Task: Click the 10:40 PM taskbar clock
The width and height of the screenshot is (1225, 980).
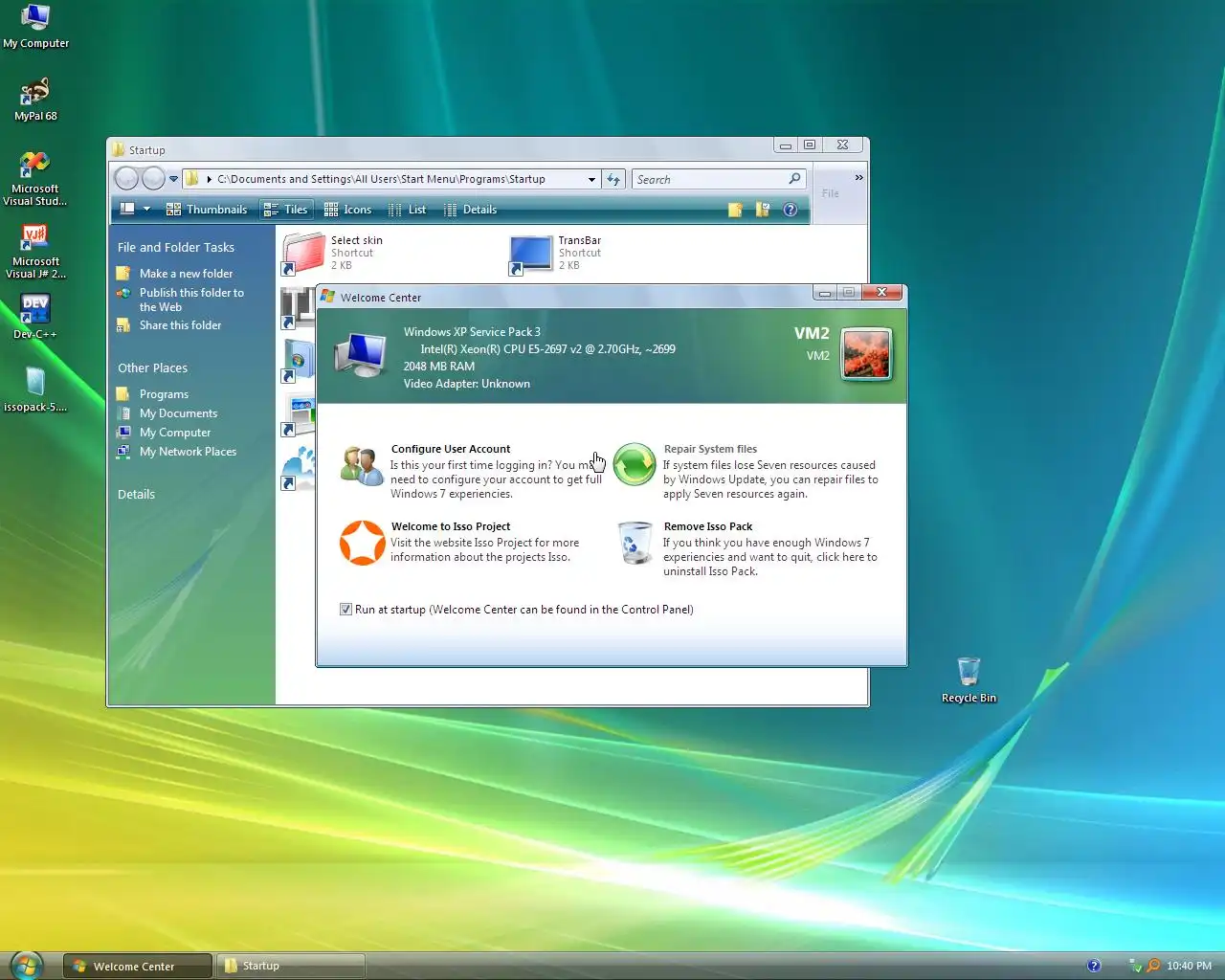Action: tap(1190, 966)
